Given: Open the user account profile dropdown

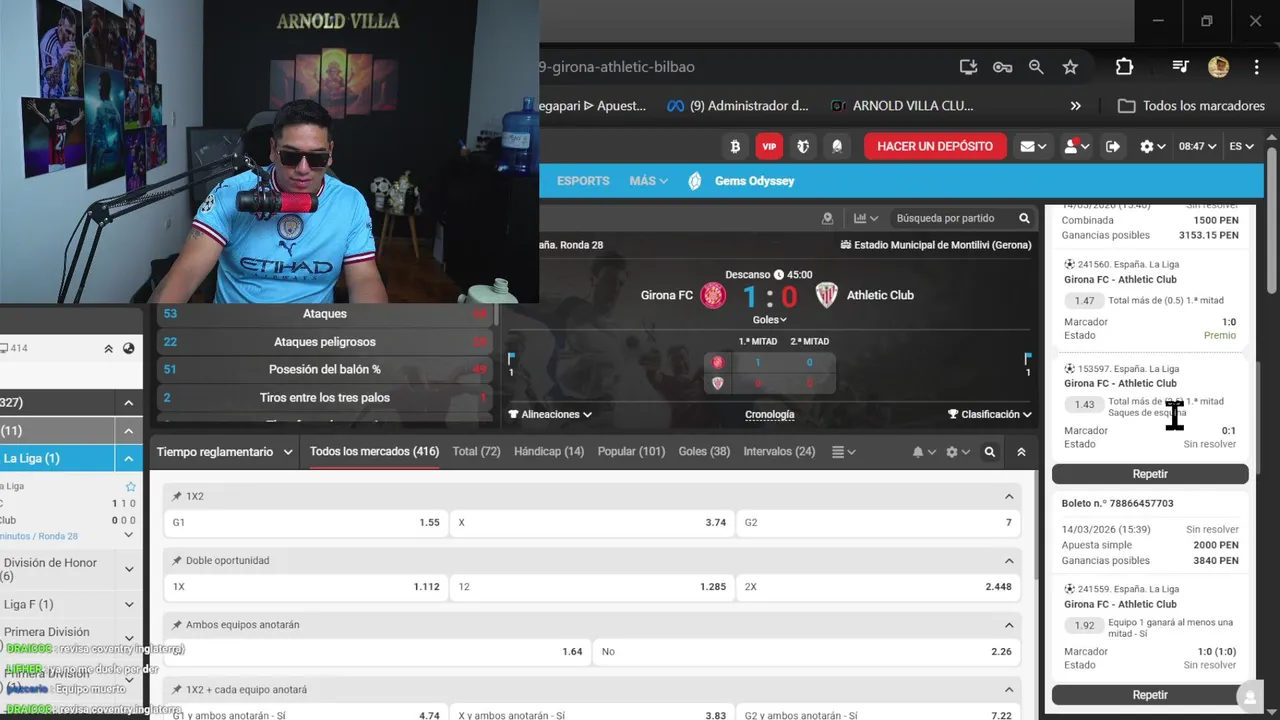Looking at the screenshot, I should [1077, 146].
